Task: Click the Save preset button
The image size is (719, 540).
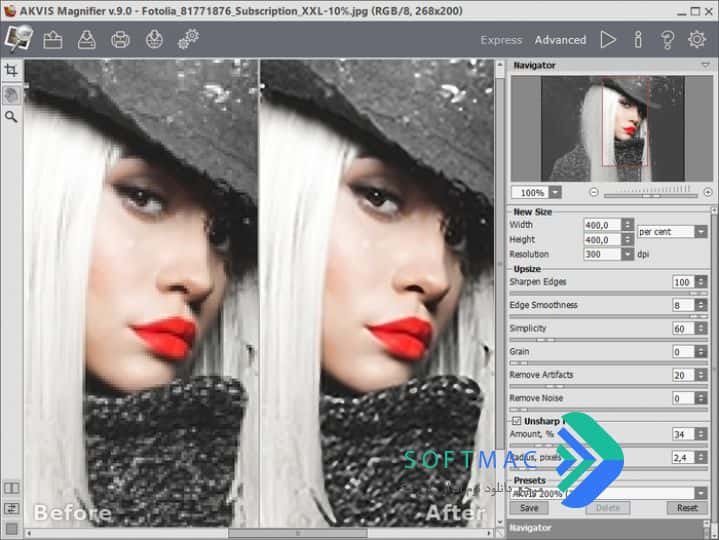Action: click(x=529, y=508)
